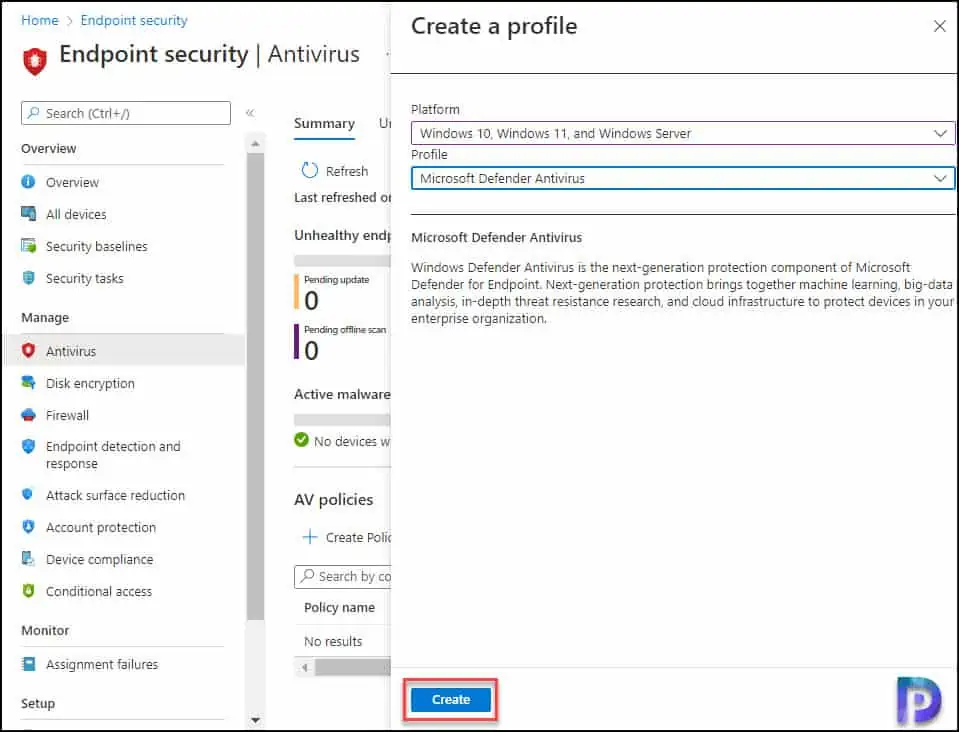Open All devices in the sidebar
959x732 pixels.
76,214
